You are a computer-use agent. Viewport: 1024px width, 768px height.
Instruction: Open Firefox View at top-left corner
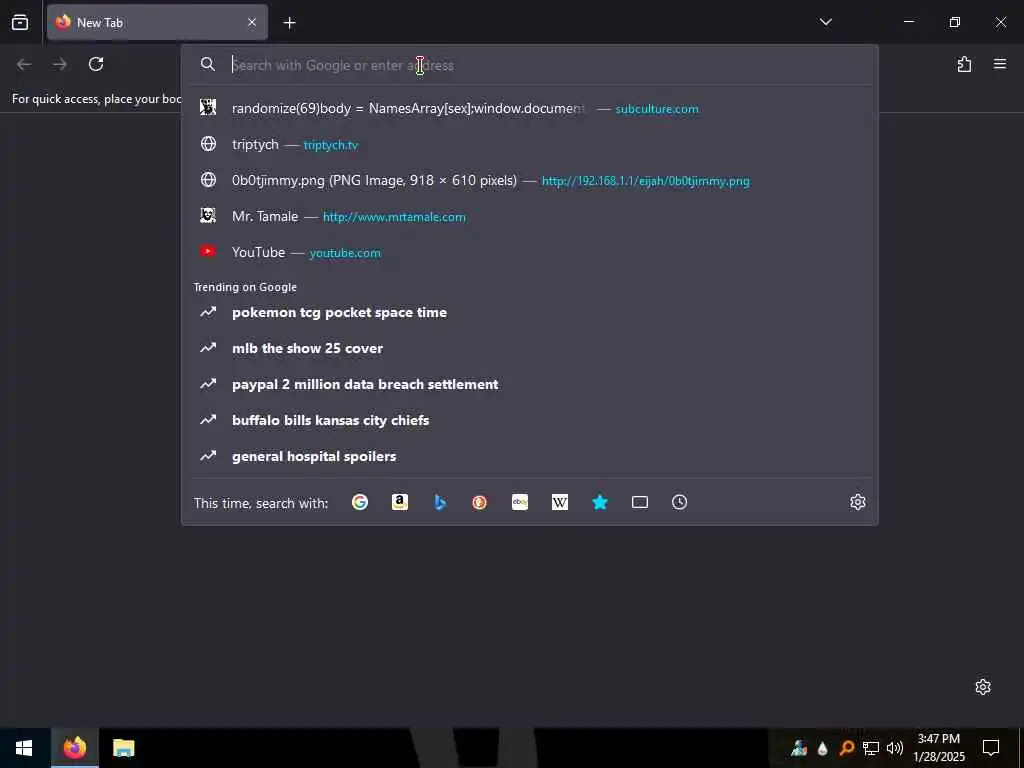tap(20, 22)
